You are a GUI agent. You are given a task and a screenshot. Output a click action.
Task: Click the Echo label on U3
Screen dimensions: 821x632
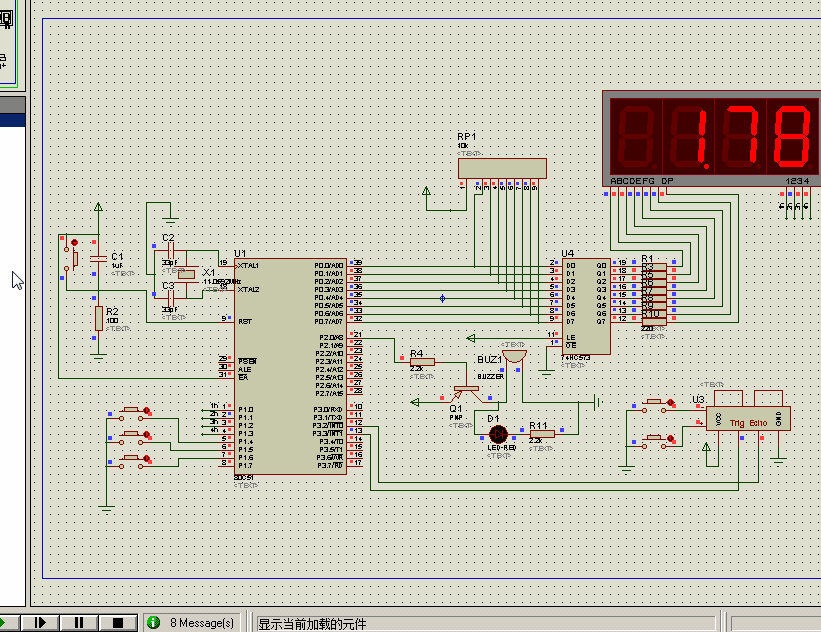[x=758, y=423]
